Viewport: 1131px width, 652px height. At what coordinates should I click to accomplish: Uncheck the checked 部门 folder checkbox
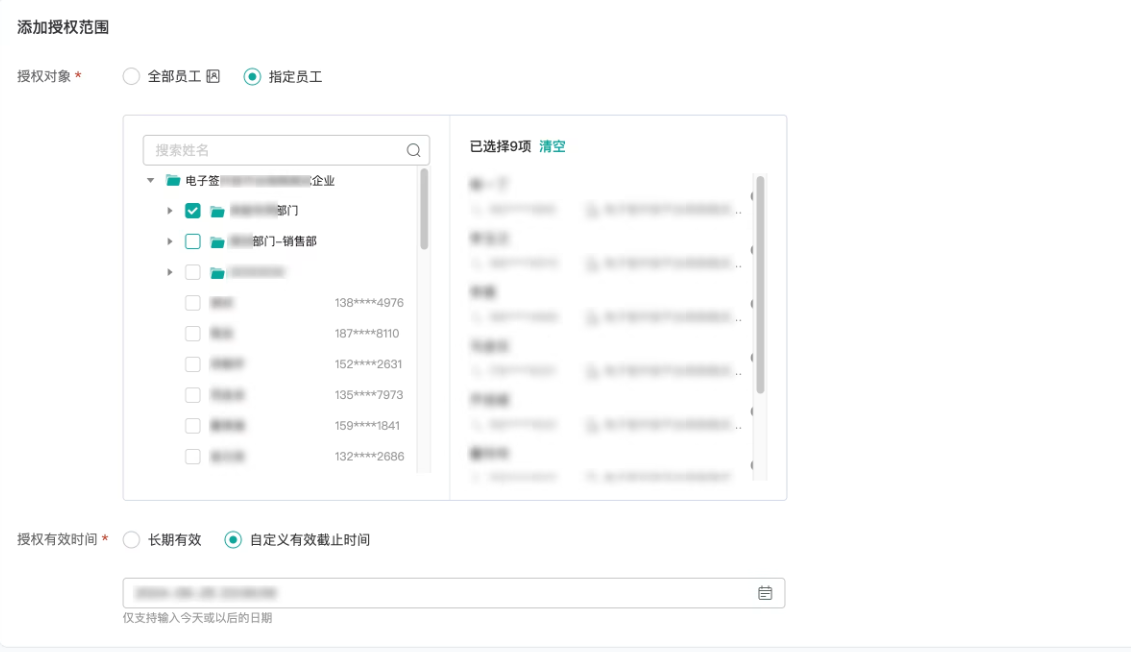coord(193,211)
